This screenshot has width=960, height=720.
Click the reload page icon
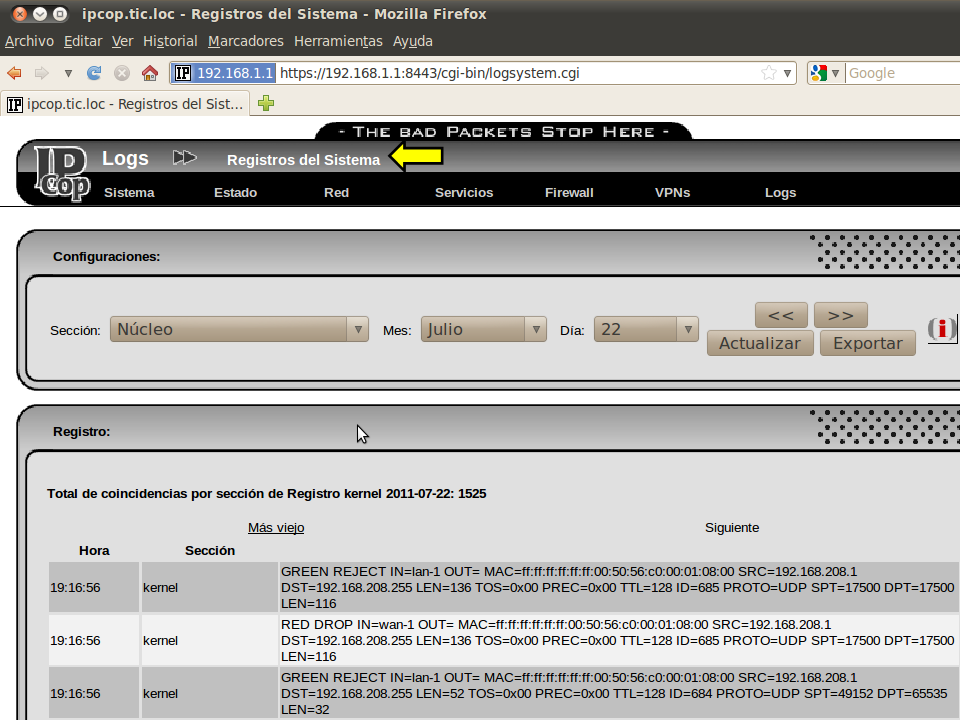[95, 73]
